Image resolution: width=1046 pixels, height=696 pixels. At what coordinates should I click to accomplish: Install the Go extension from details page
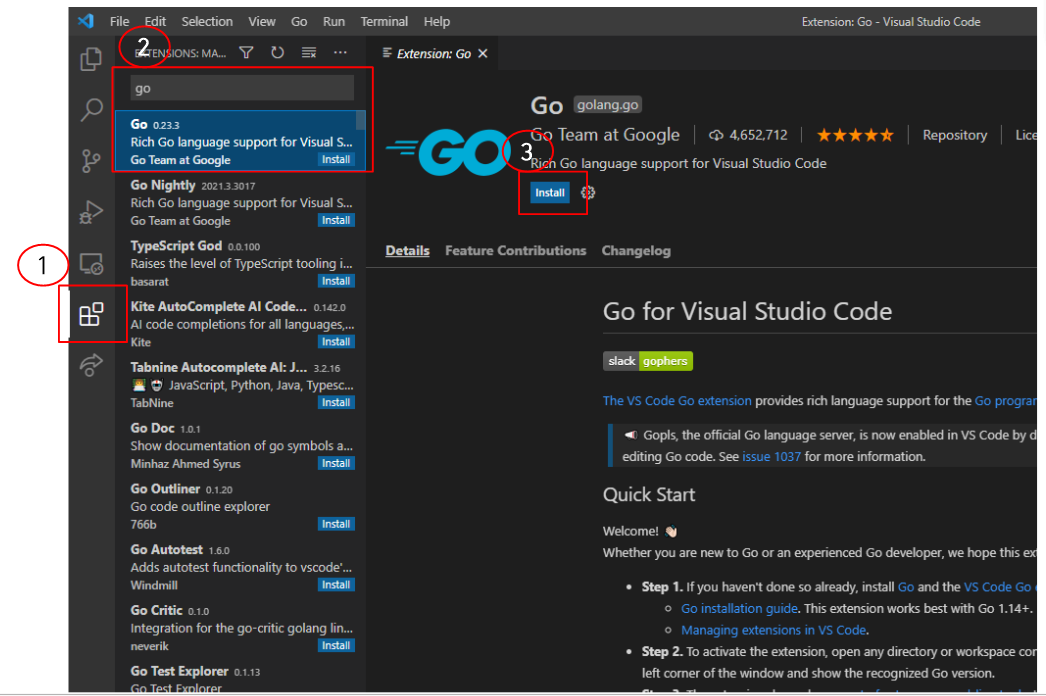pyautogui.click(x=550, y=193)
